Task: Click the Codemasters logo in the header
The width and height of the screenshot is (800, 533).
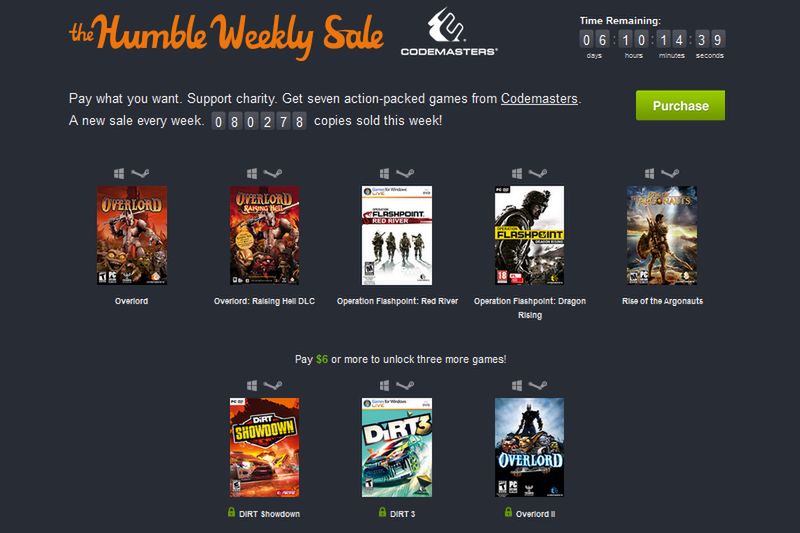Action: tap(449, 32)
